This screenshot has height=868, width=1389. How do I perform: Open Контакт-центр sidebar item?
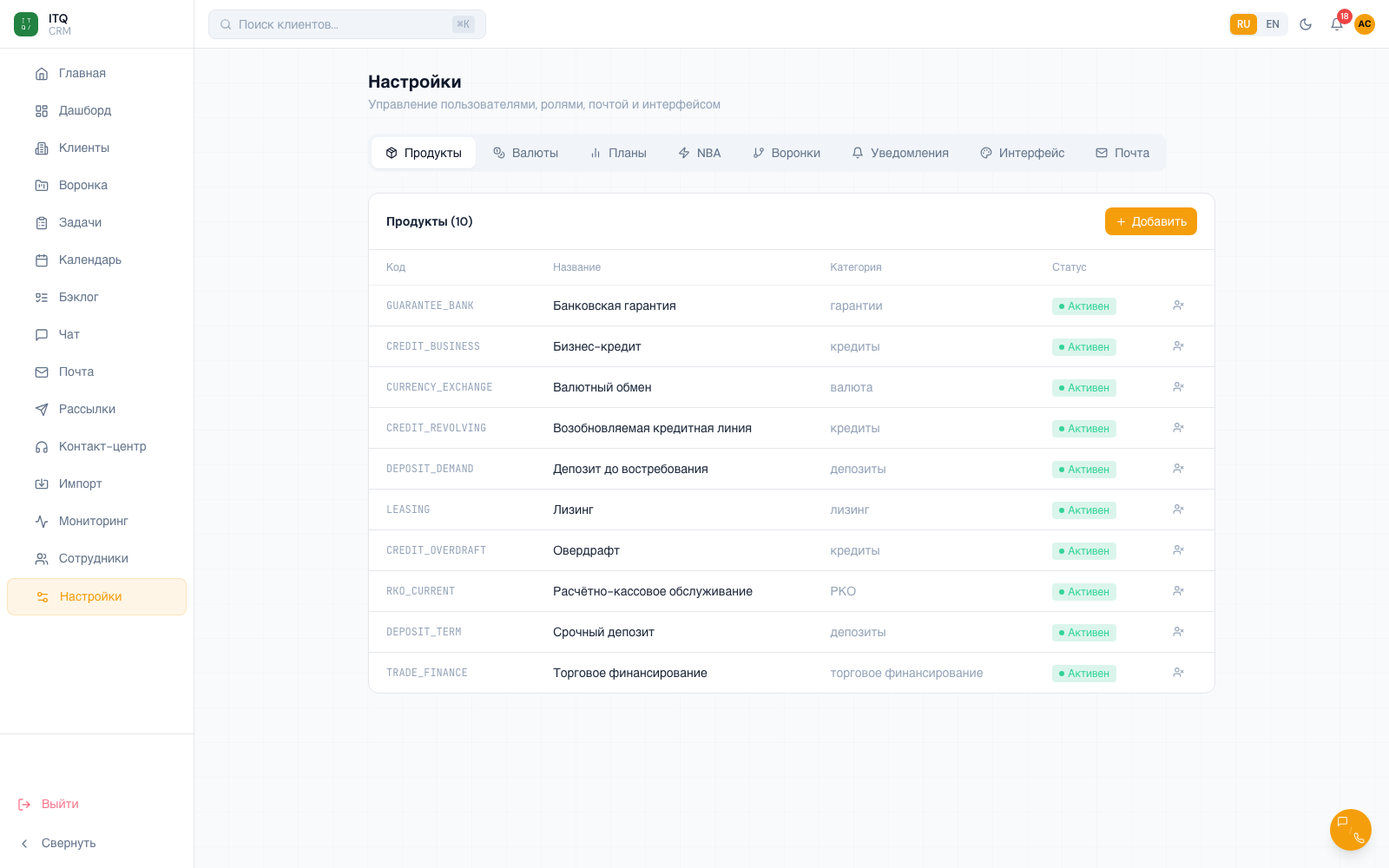[x=96, y=446]
